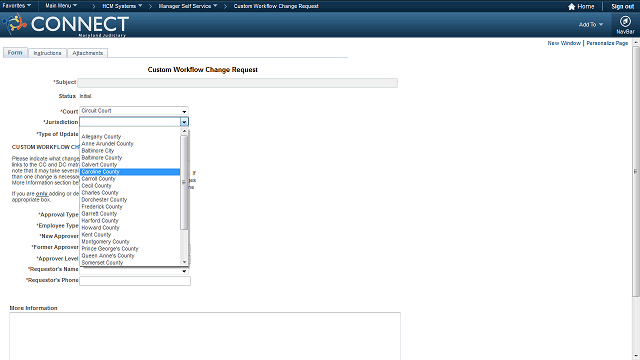The image size is (640, 360).
Task: Click the More Information text area
Action: 205,336
